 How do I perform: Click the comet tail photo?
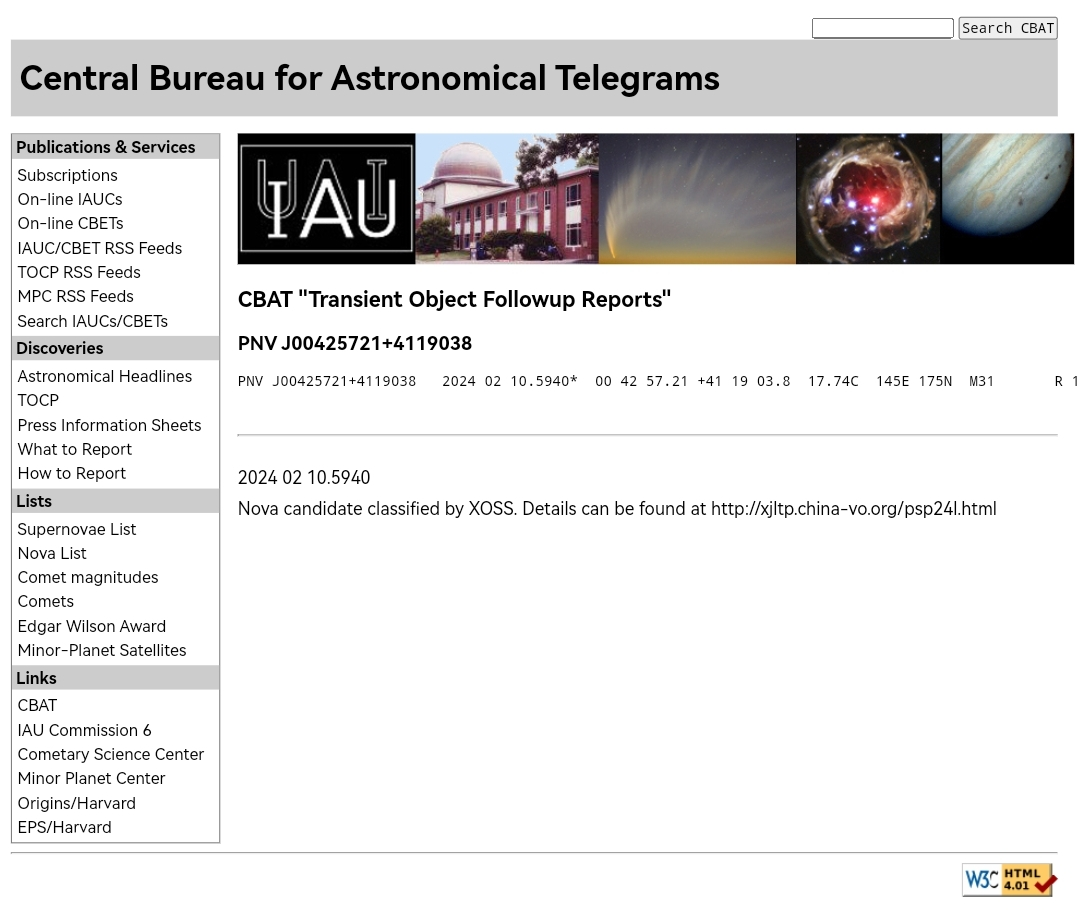[697, 199]
